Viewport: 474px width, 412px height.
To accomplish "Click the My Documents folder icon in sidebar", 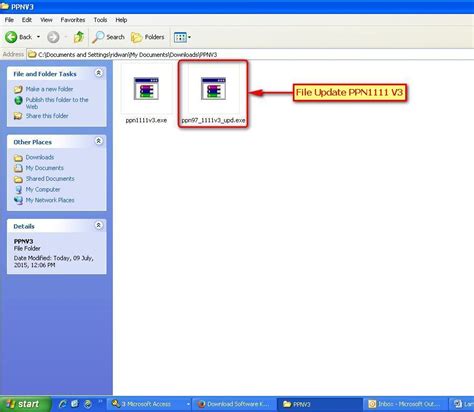I will [x=18, y=168].
